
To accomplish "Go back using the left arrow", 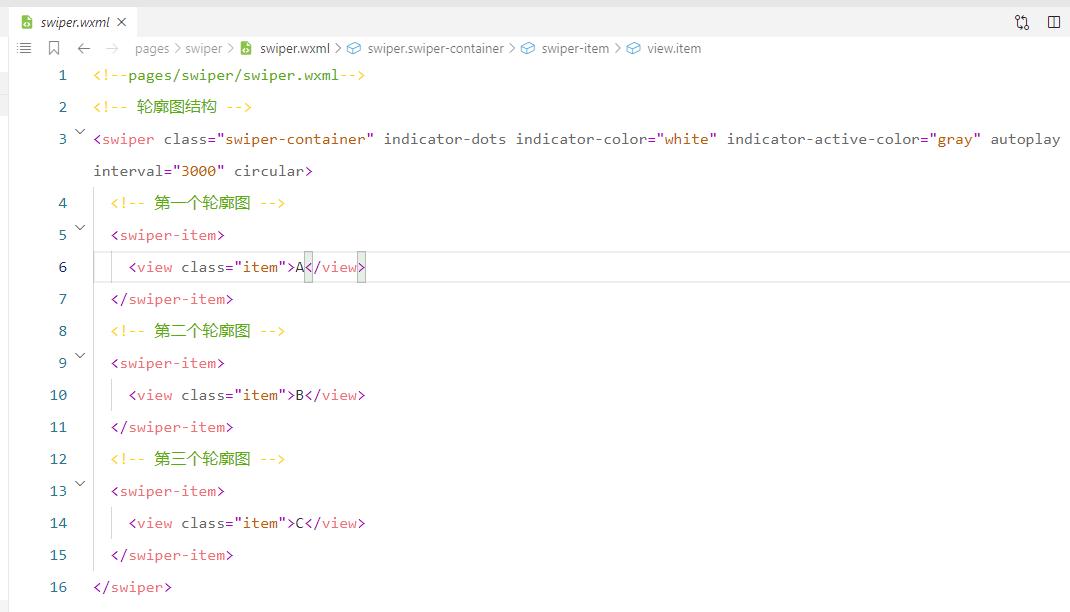I will 84,48.
